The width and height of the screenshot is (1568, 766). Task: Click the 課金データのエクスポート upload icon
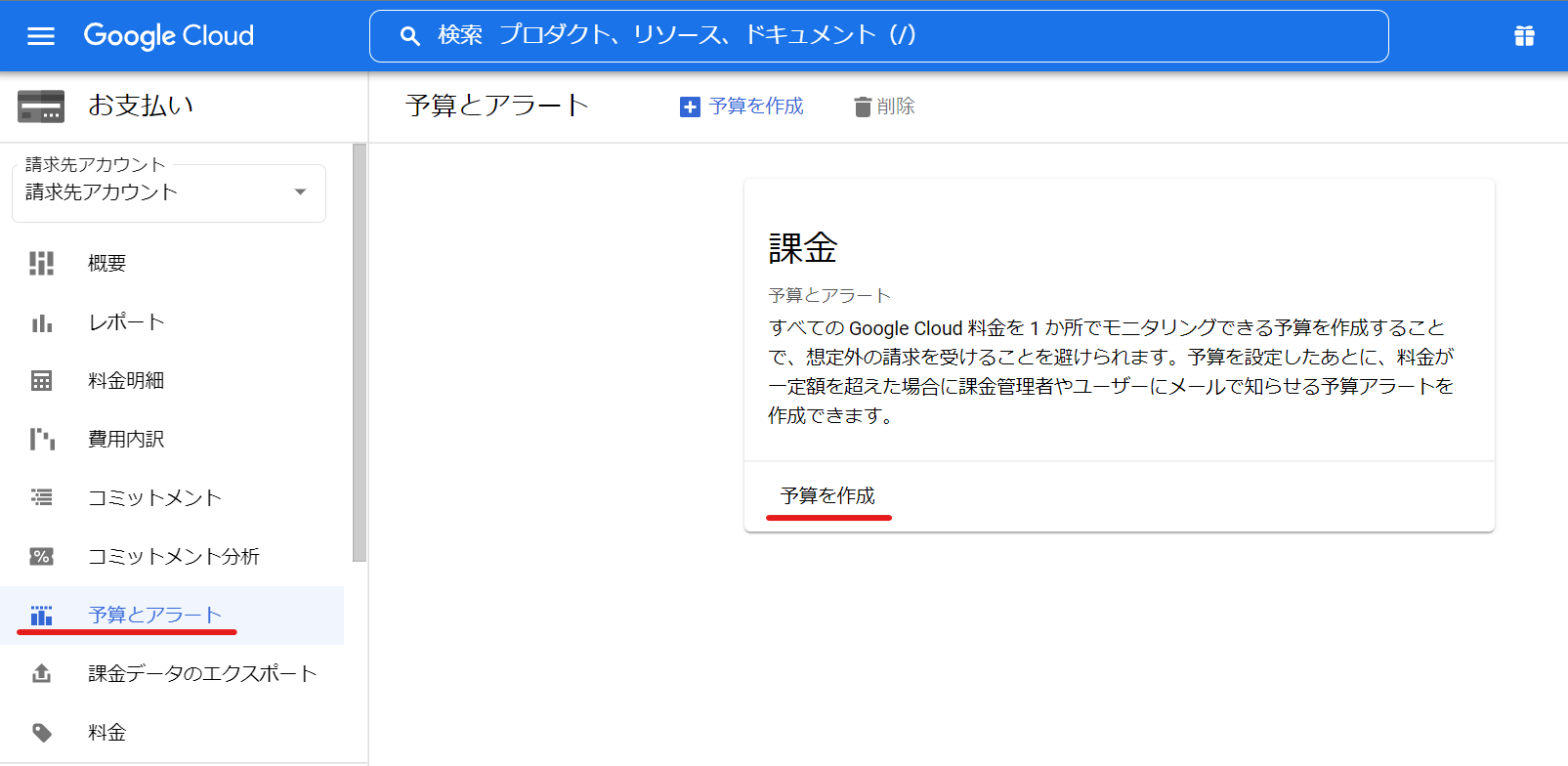click(41, 673)
